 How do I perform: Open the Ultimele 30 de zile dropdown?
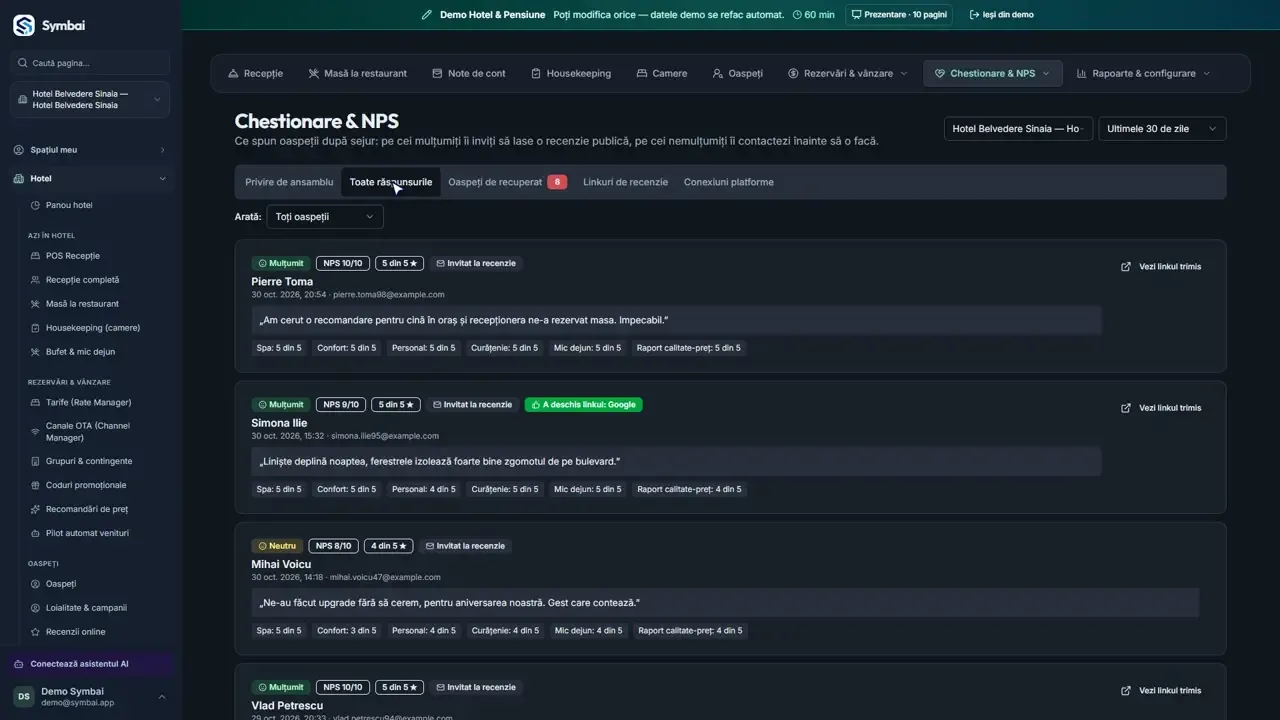tap(1162, 129)
